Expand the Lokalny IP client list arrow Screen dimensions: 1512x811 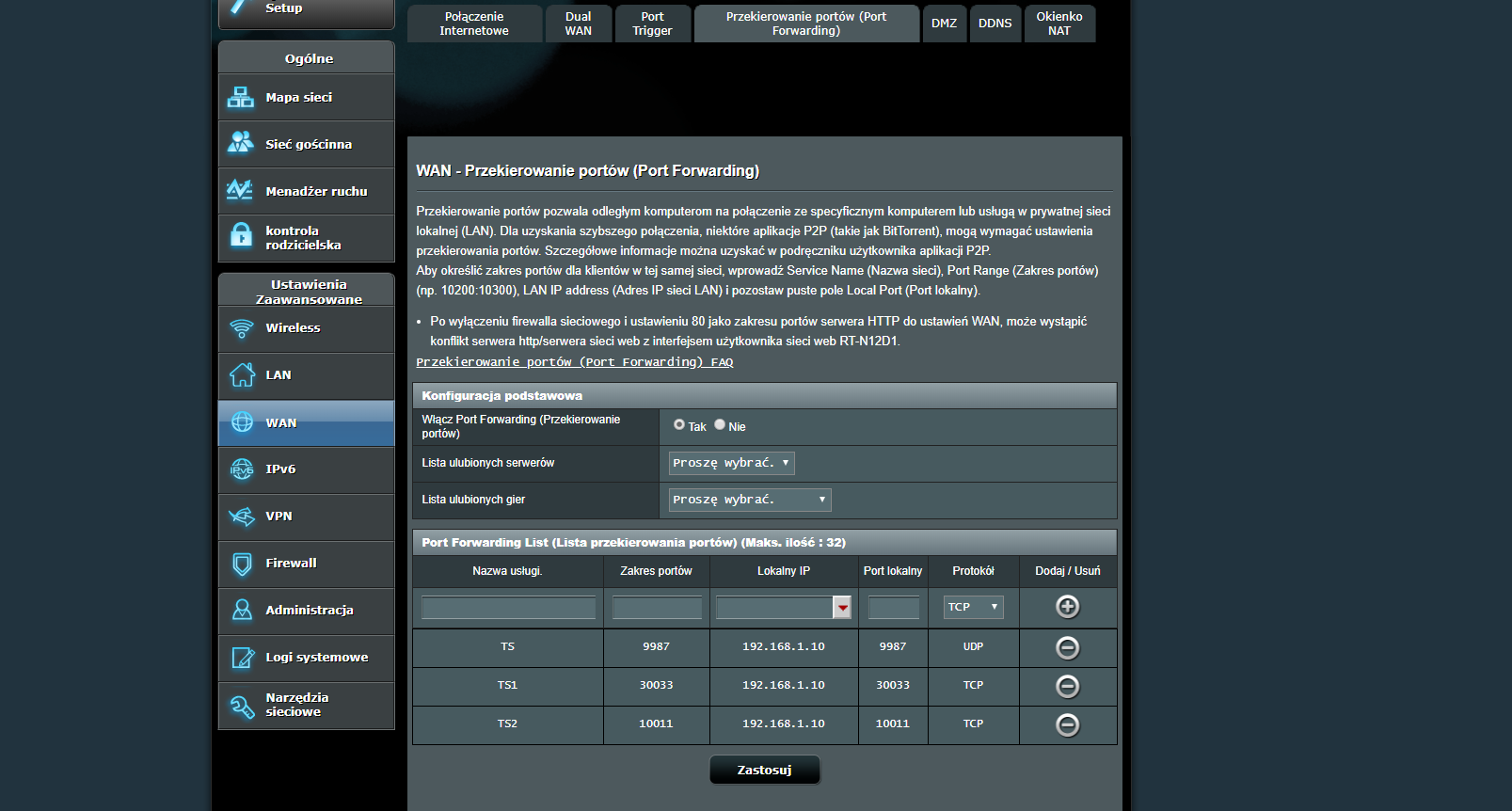point(842,608)
